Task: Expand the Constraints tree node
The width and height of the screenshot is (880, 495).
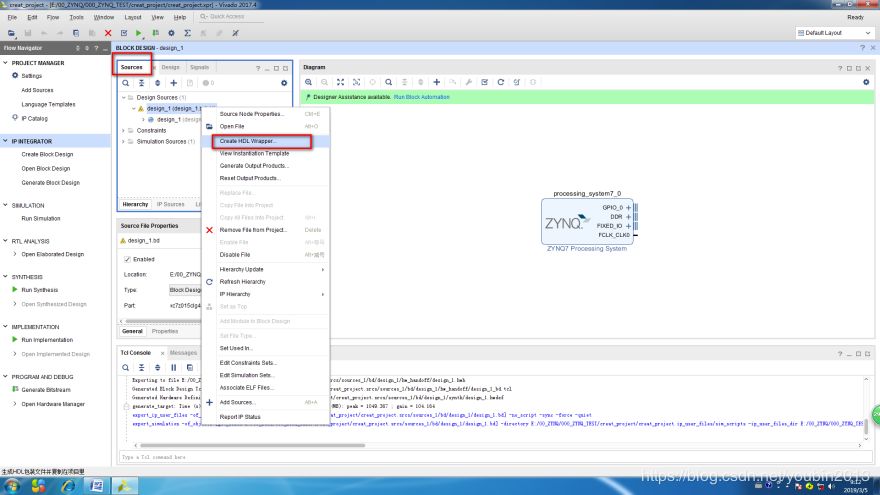Action: click(124, 130)
